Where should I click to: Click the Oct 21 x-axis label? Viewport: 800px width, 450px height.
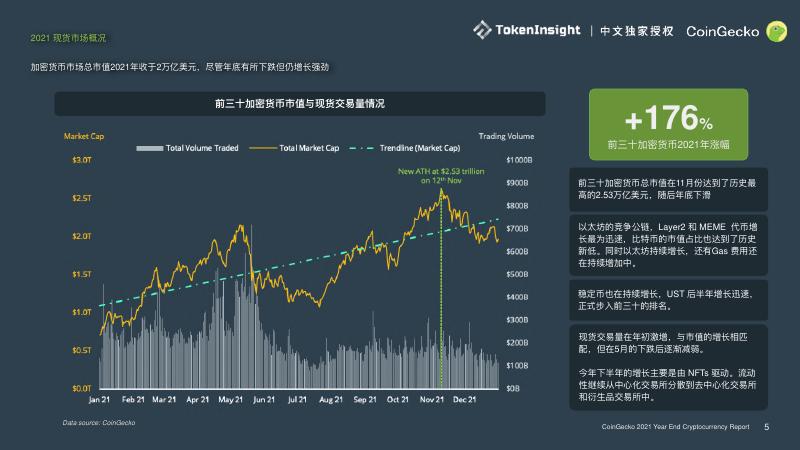[397, 399]
